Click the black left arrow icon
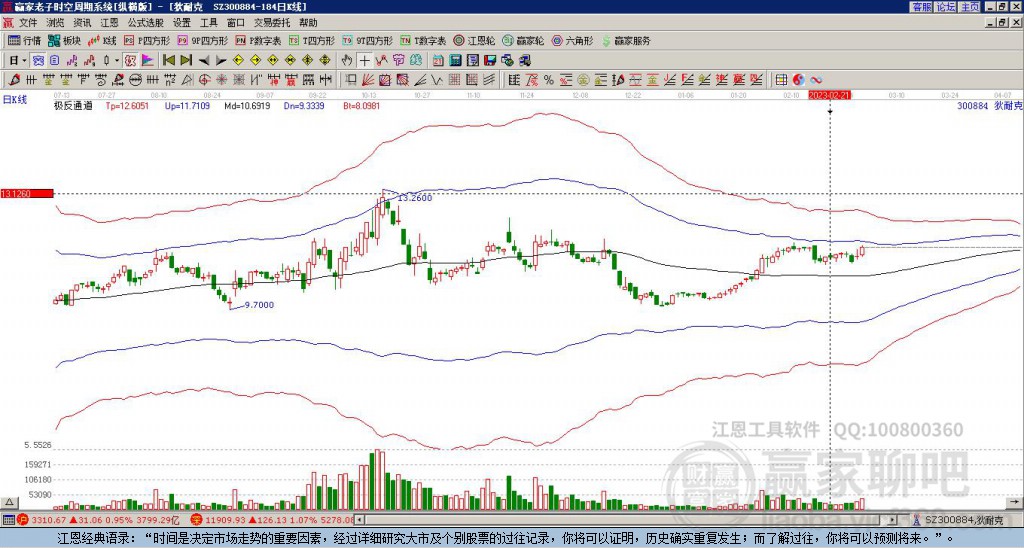This screenshot has height=548, width=1024. tap(204, 60)
